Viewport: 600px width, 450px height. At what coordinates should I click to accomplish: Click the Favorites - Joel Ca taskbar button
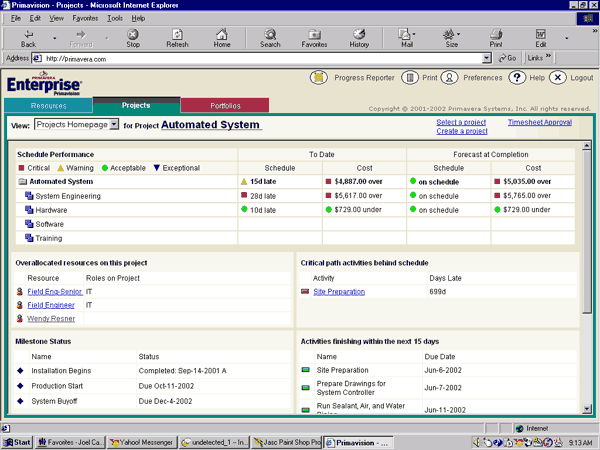tap(70, 442)
